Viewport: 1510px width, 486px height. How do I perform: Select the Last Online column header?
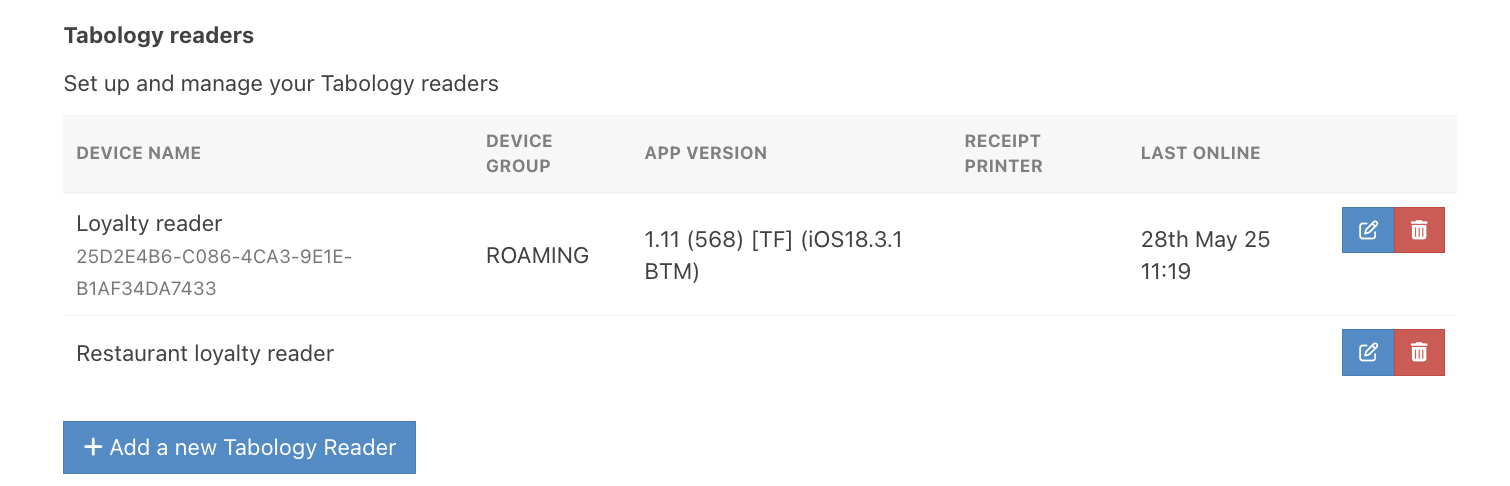pyautogui.click(x=1200, y=153)
